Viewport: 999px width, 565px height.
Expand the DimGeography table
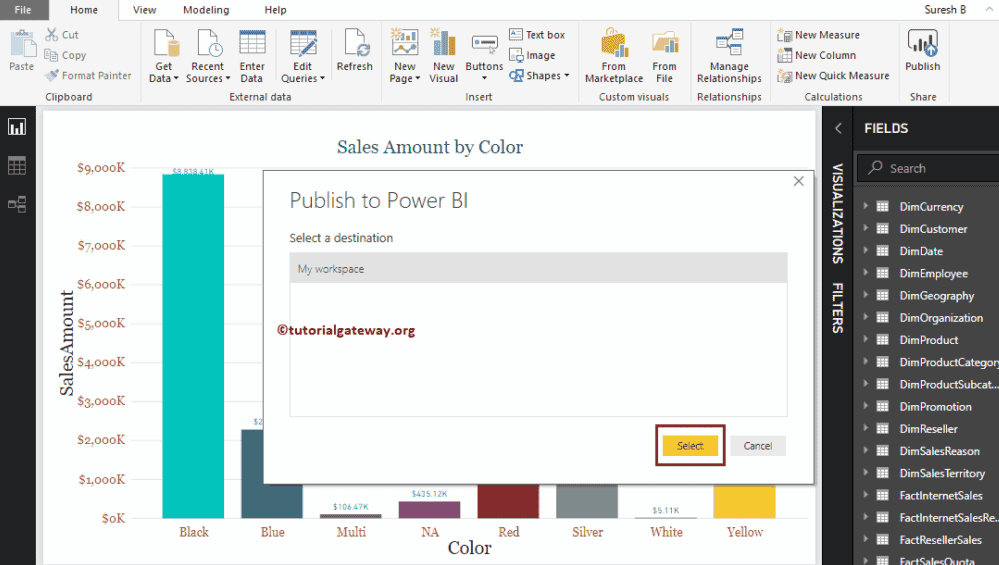pyautogui.click(x=866, y=295)
